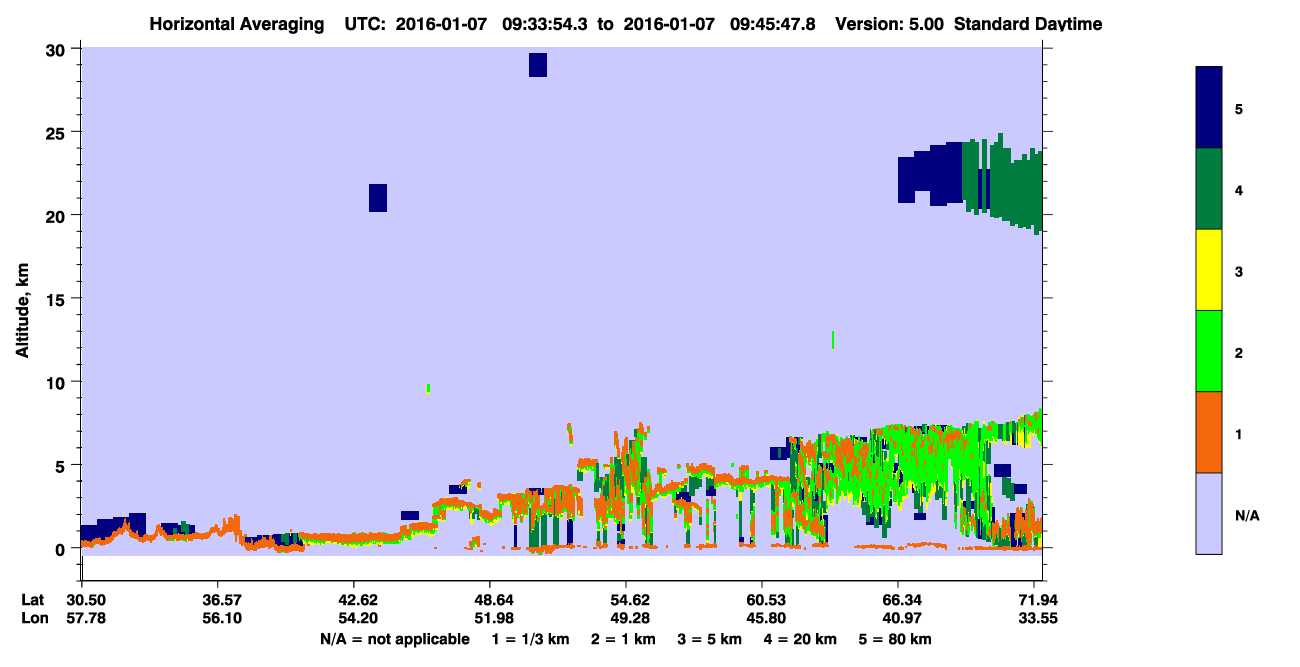1300x667 pixels.
Task: Click the '20' altitude tick label
Action: [x=57, y=215]
